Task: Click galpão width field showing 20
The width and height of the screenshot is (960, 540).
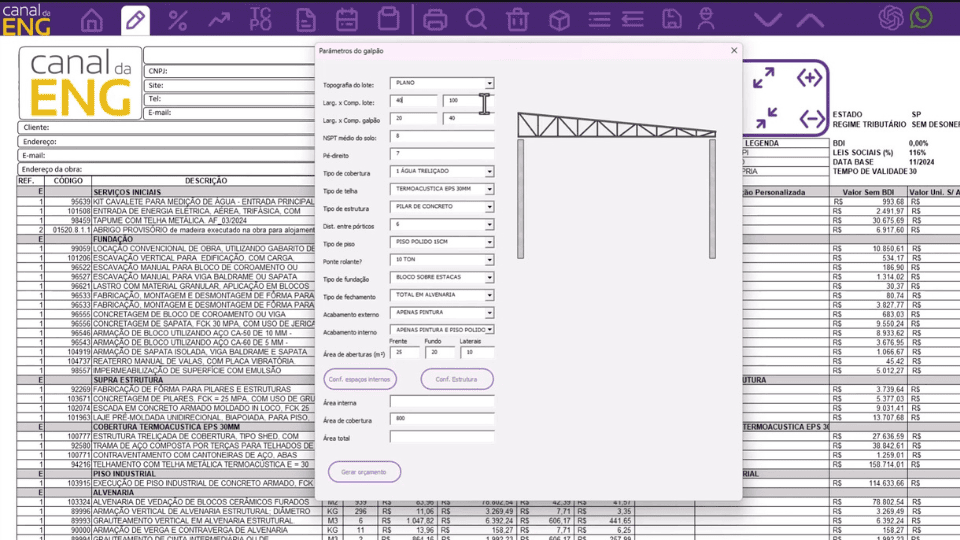Action: pyautogui.click(x=414, y=118)
